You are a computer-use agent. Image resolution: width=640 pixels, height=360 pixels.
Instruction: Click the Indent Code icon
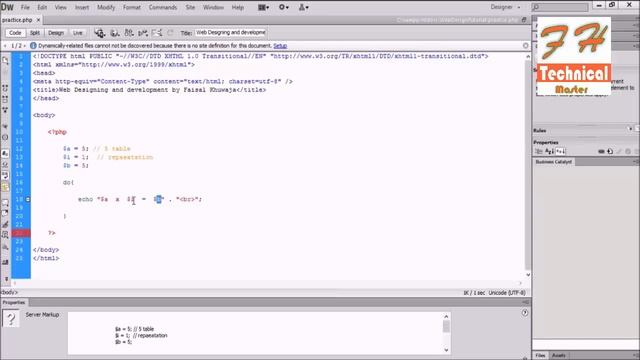(5, 262)
